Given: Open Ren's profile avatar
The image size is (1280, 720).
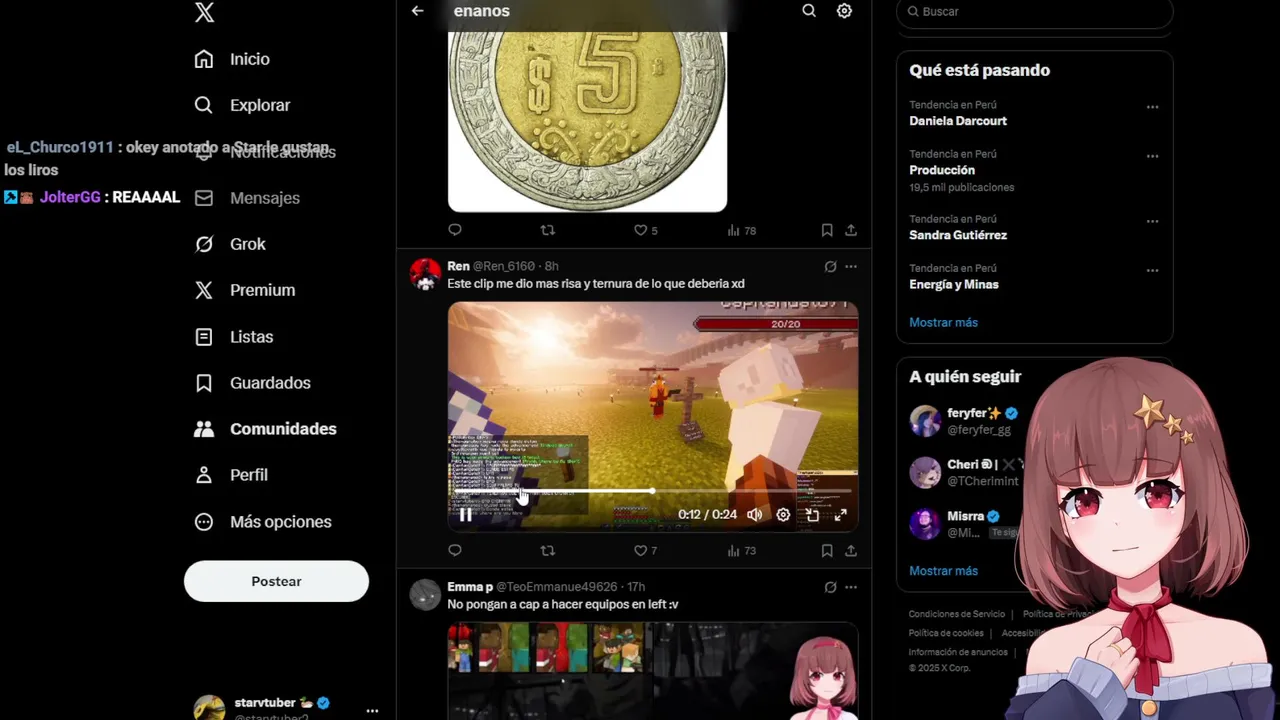Looking at the screenshot, I should coord(425,274).
